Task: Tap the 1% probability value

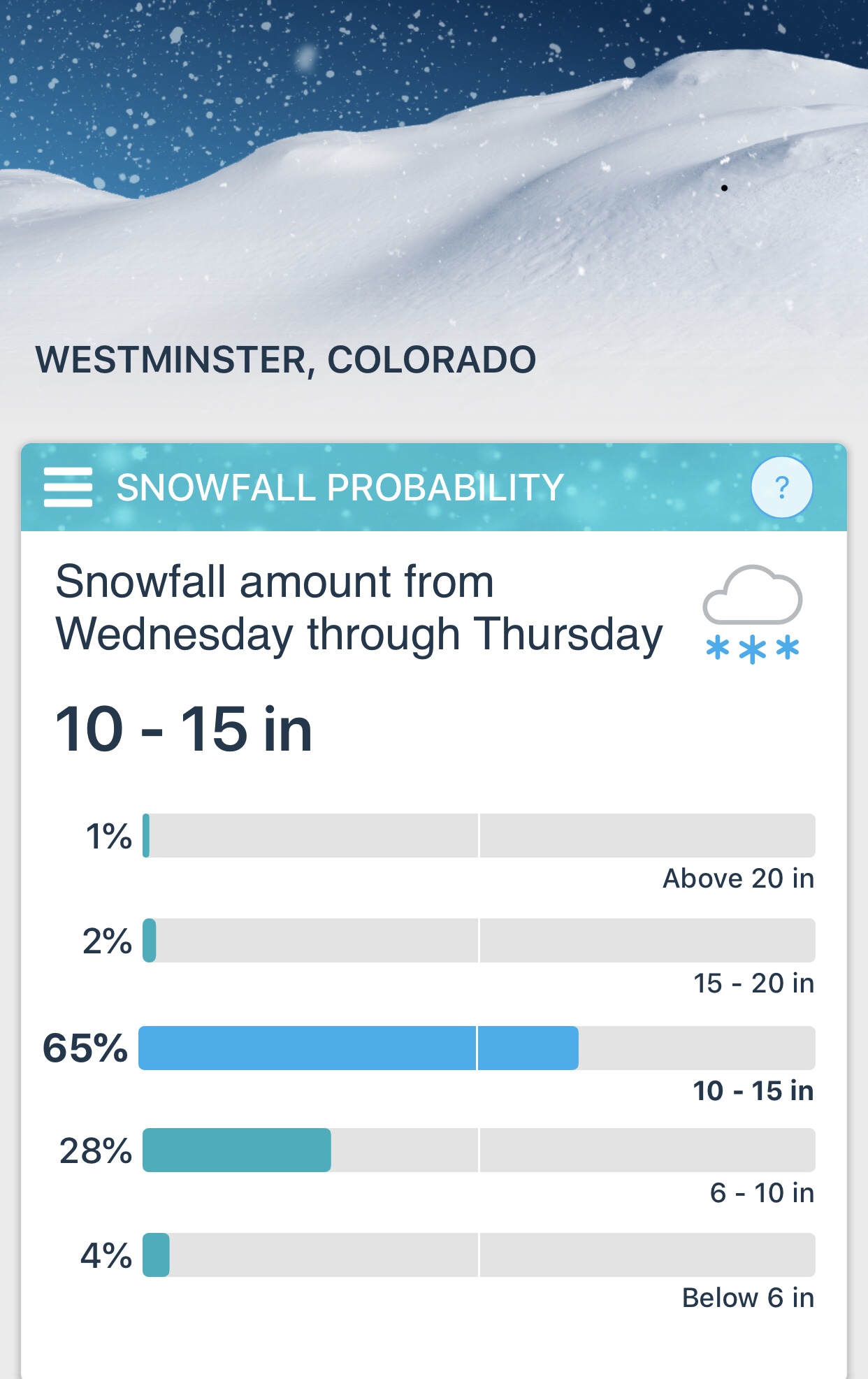Action: (x=108, y=836)
